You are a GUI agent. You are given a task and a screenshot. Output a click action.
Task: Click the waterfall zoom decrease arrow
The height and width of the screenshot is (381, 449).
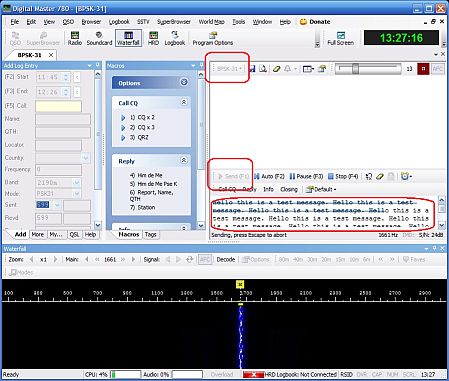[32, 259]
